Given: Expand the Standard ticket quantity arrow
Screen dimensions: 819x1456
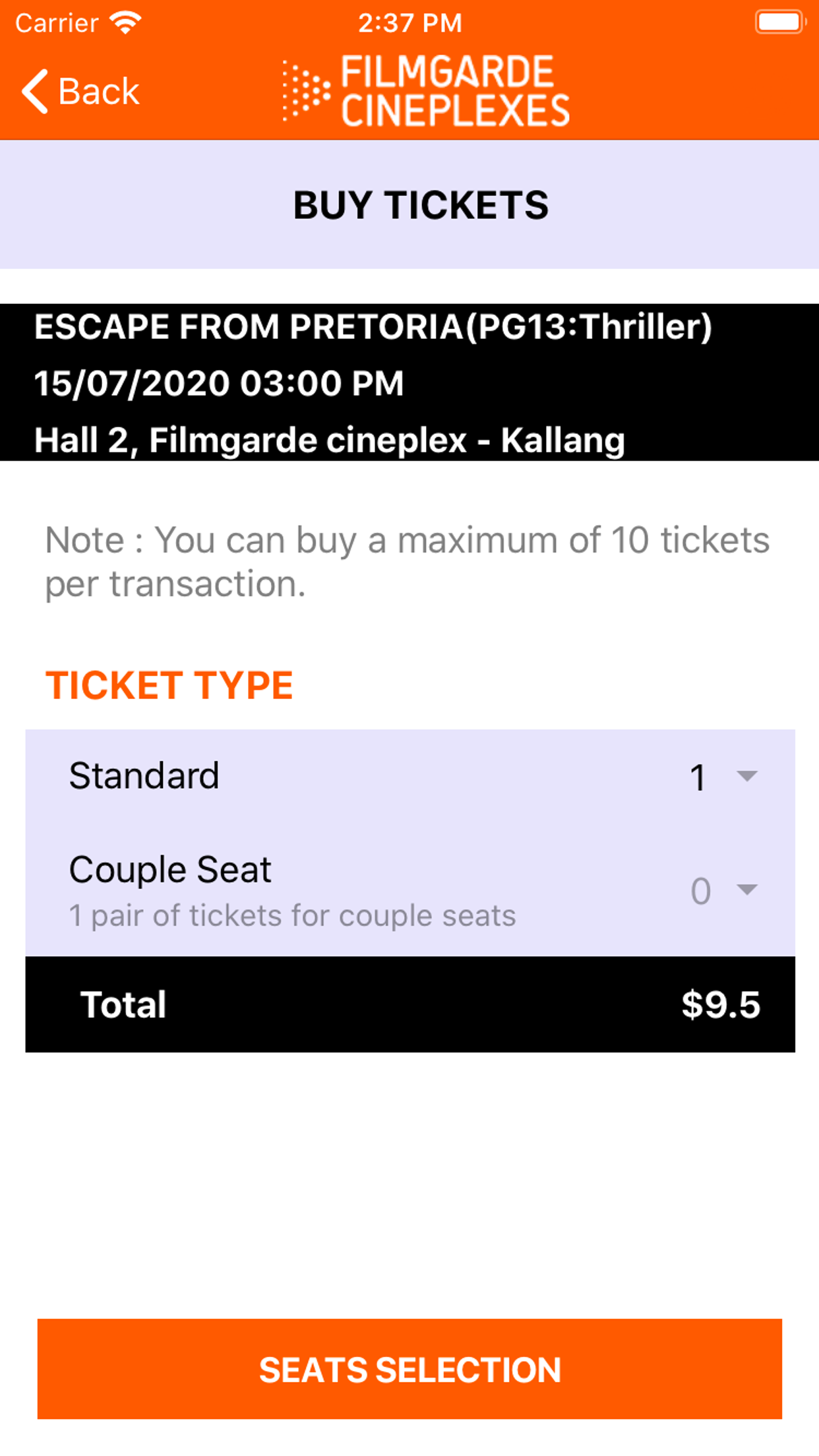Looking at the screenshot, I should click(746, 776).
